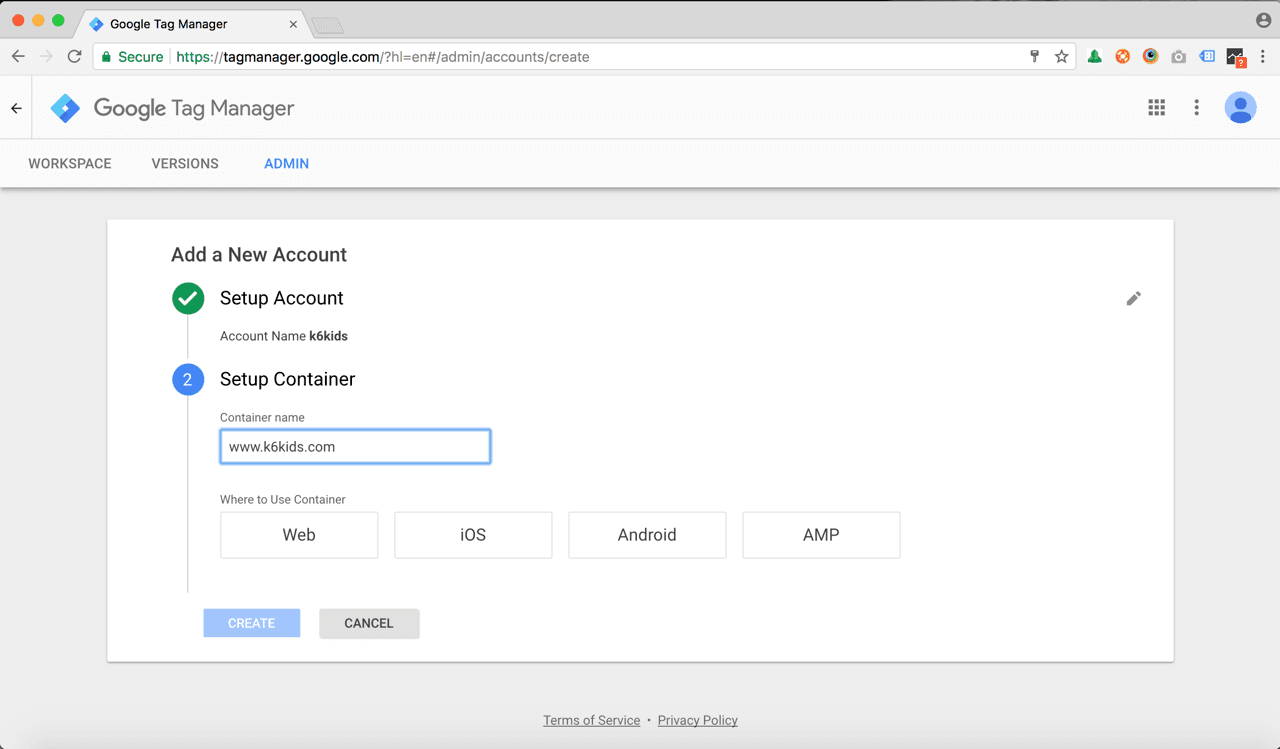Edit the Setup Account step with pencil icon
This screenshot has width=1280, height=749.
point(1133,298)
